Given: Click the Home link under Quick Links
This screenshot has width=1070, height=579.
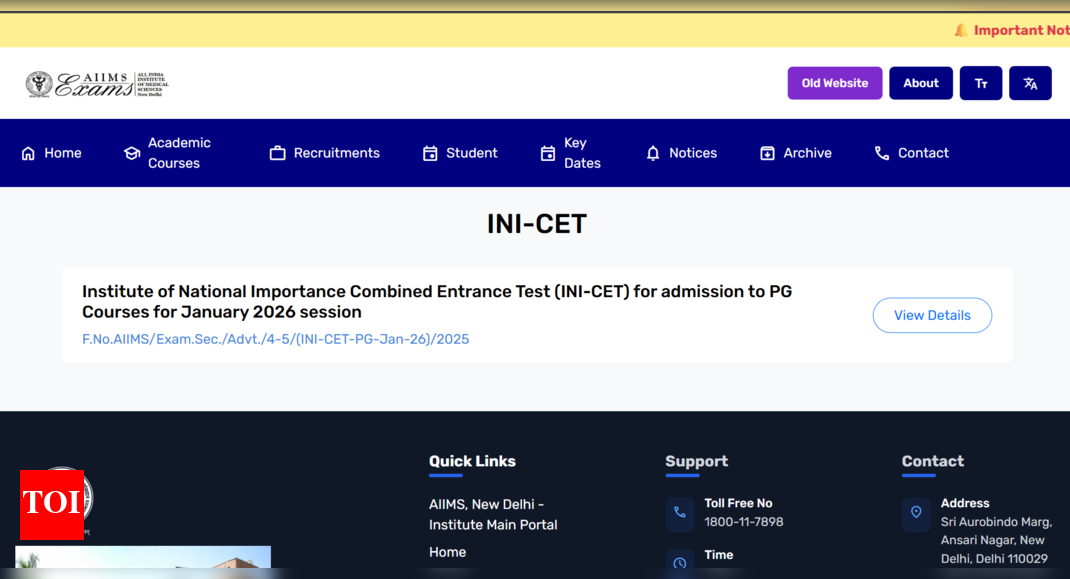Looking at the screenshot, I should 447,552.
